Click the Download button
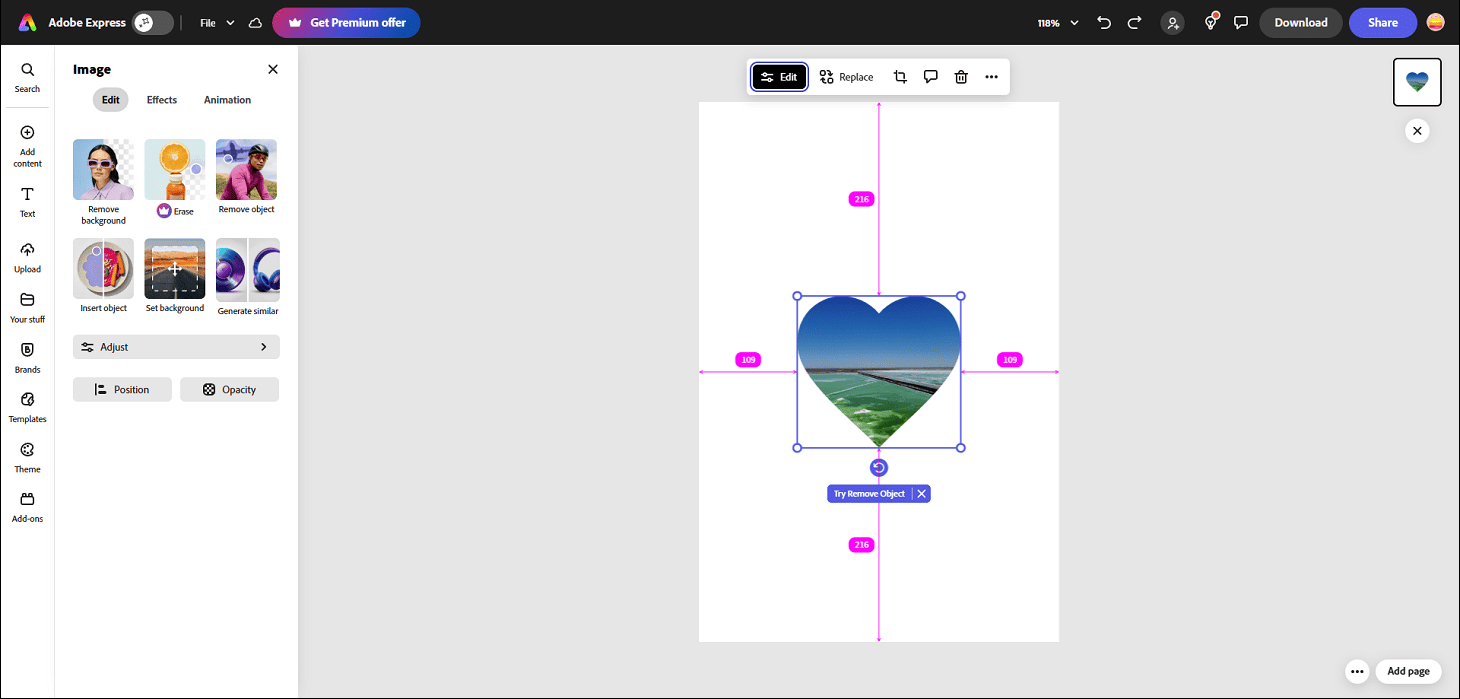 1300,21
